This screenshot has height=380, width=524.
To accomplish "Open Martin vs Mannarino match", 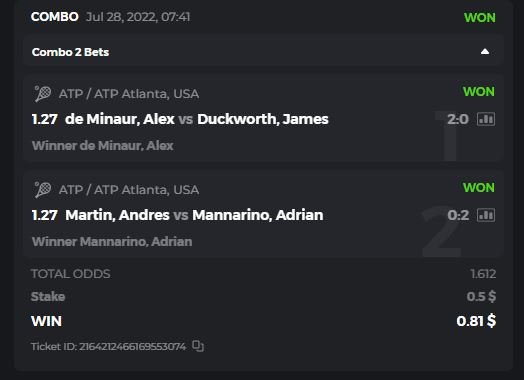I will point(194,215).
